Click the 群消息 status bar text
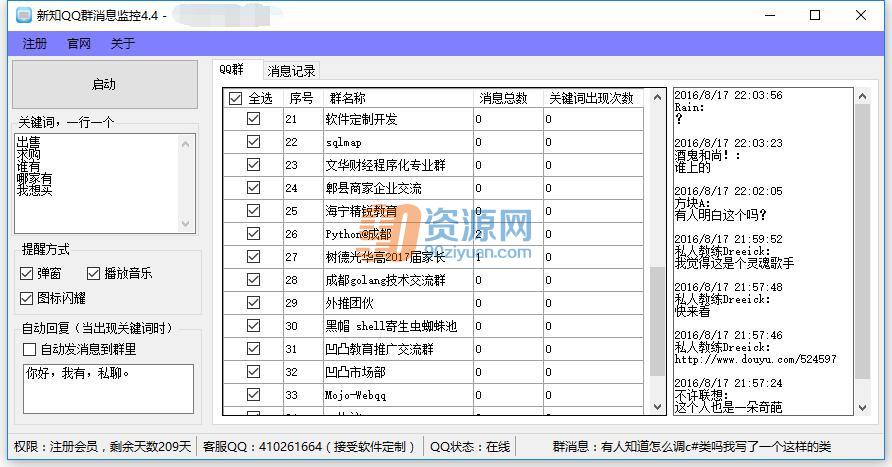 click(x=692, y=447)
